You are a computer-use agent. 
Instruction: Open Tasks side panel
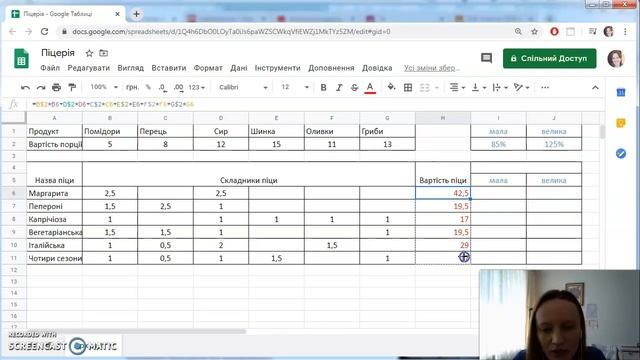point(621,153)
